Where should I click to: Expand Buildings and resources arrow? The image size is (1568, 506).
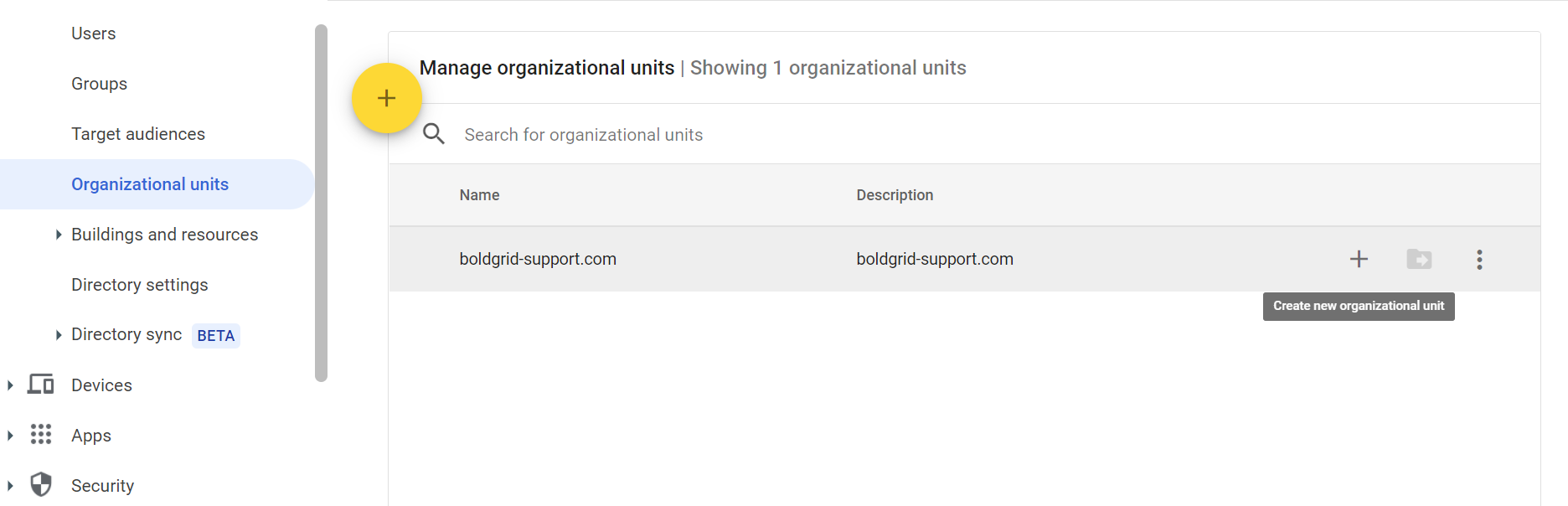click(x=58, y=235)
